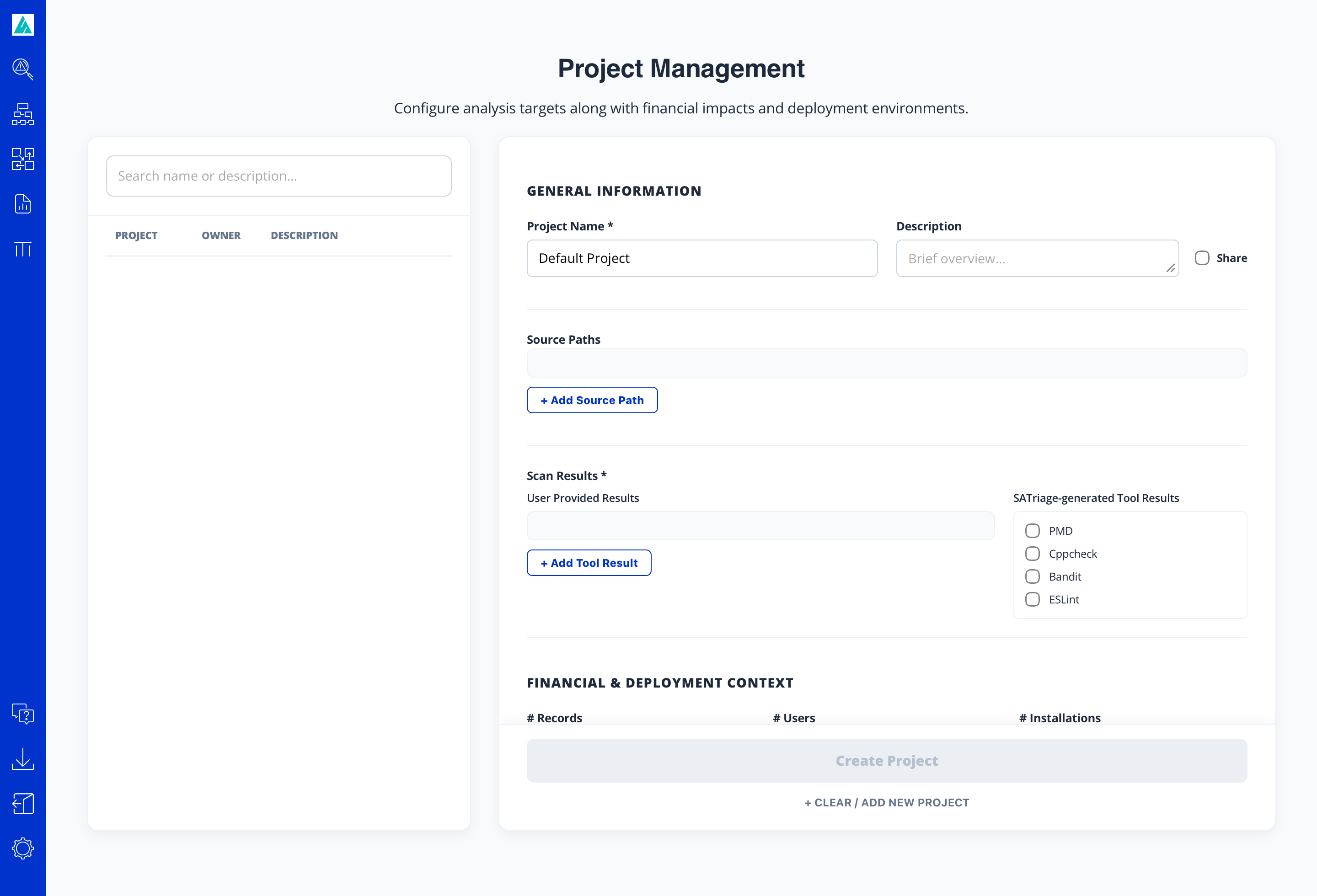
Task: Click the Add Tool Result button
Action: (589, 563)
